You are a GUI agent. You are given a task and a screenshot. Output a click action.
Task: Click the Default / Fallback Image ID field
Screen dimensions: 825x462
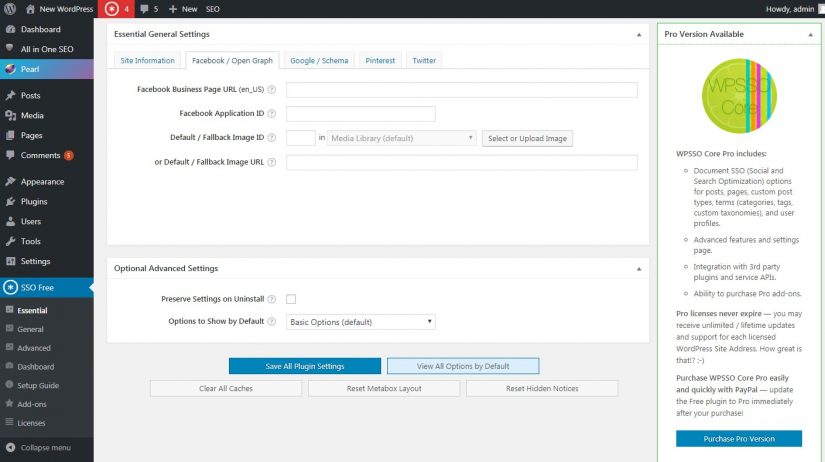(300, 138)
